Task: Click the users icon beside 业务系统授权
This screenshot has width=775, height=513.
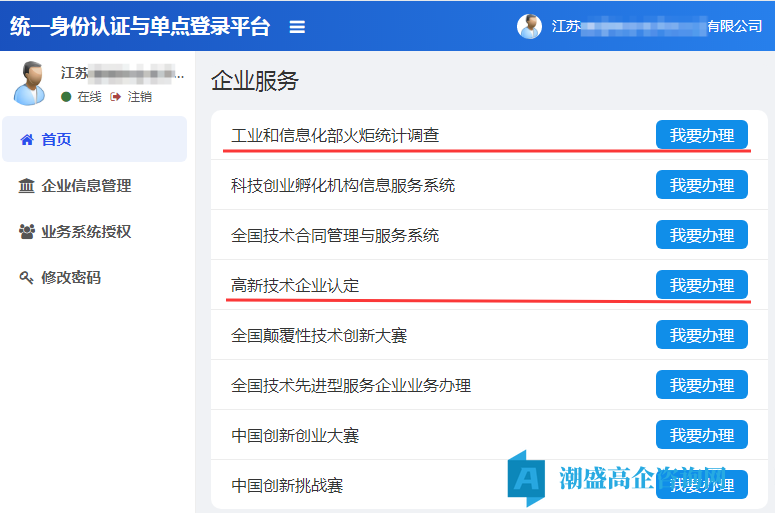Action: [x=27, y=232]
